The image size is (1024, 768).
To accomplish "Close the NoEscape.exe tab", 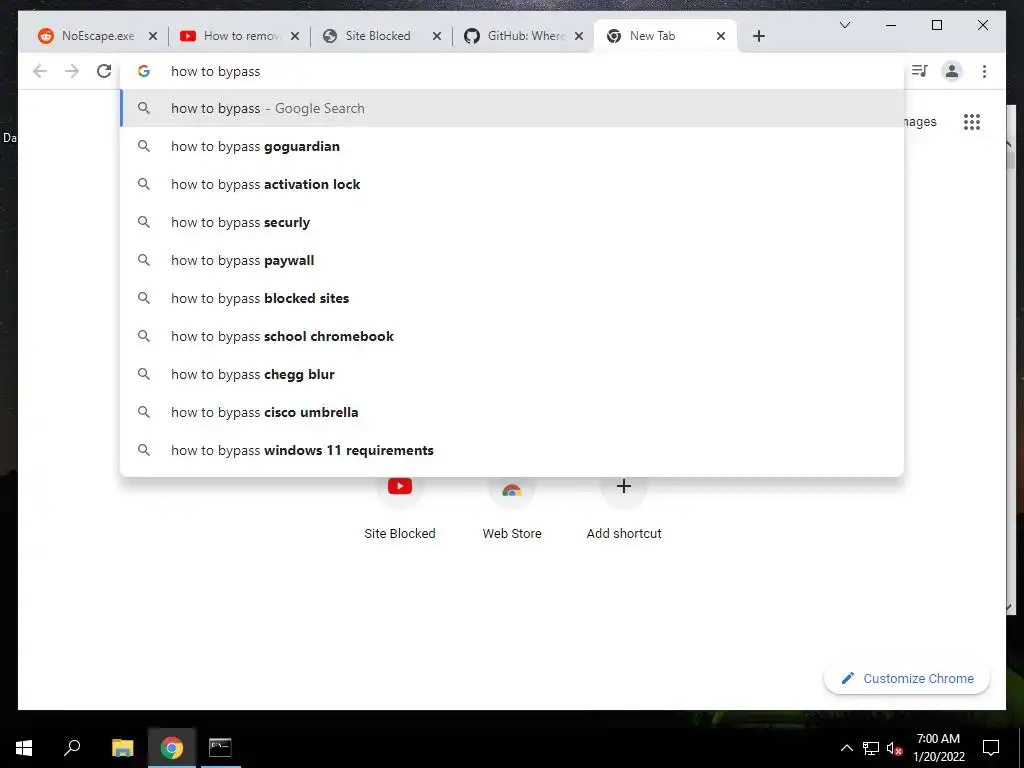I will click(x=153, y=36).
